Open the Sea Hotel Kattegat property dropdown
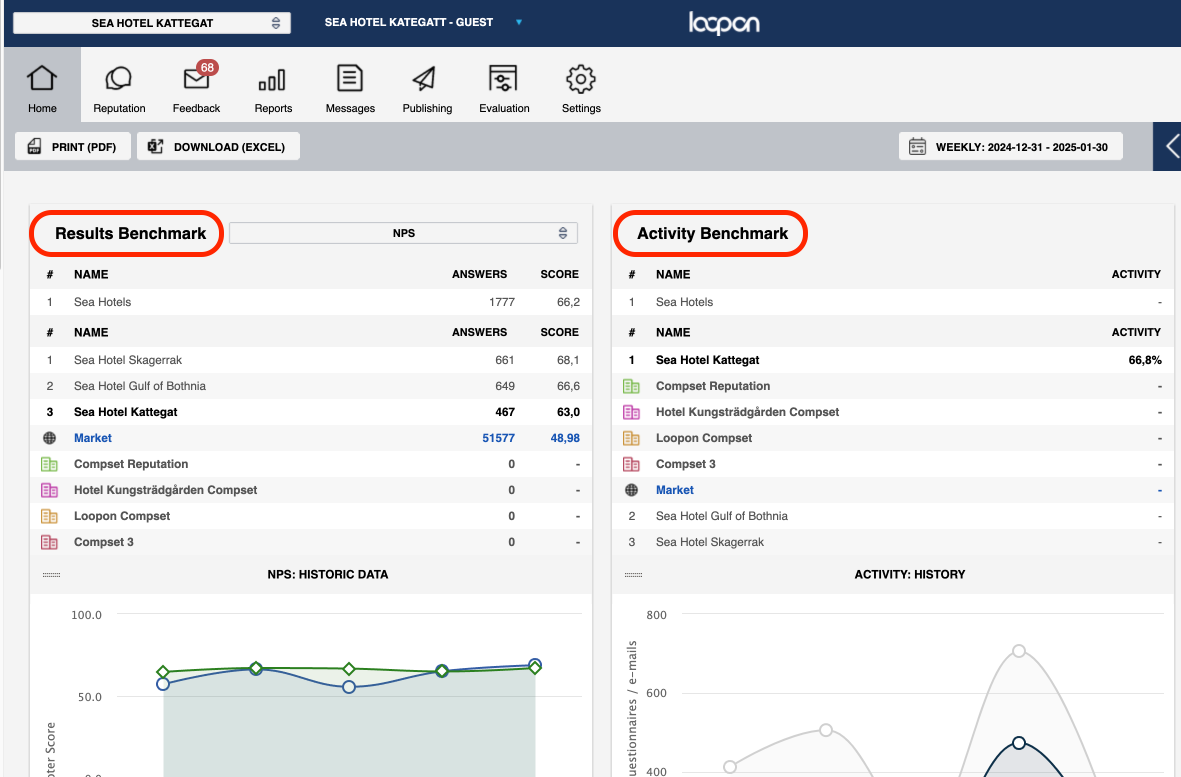1181x777 pixels. 152,23
